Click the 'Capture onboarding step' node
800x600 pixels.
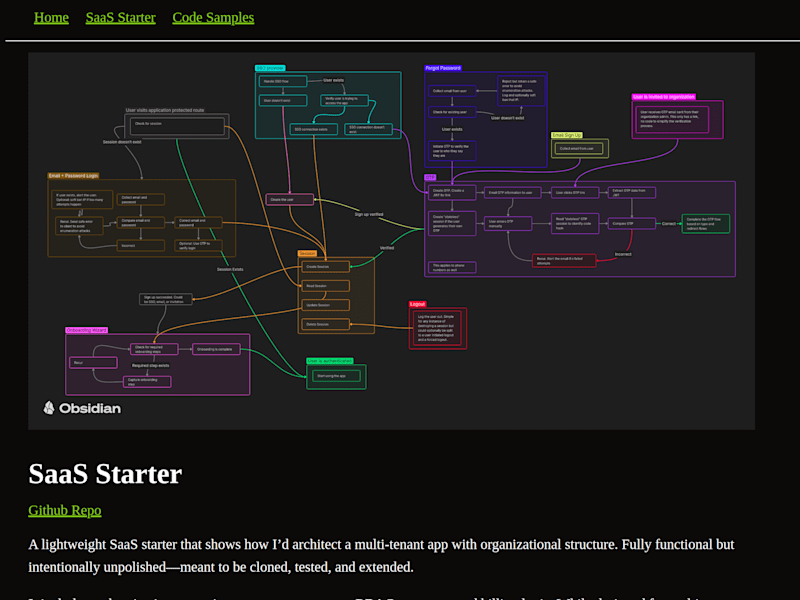(x=147, y=382)
